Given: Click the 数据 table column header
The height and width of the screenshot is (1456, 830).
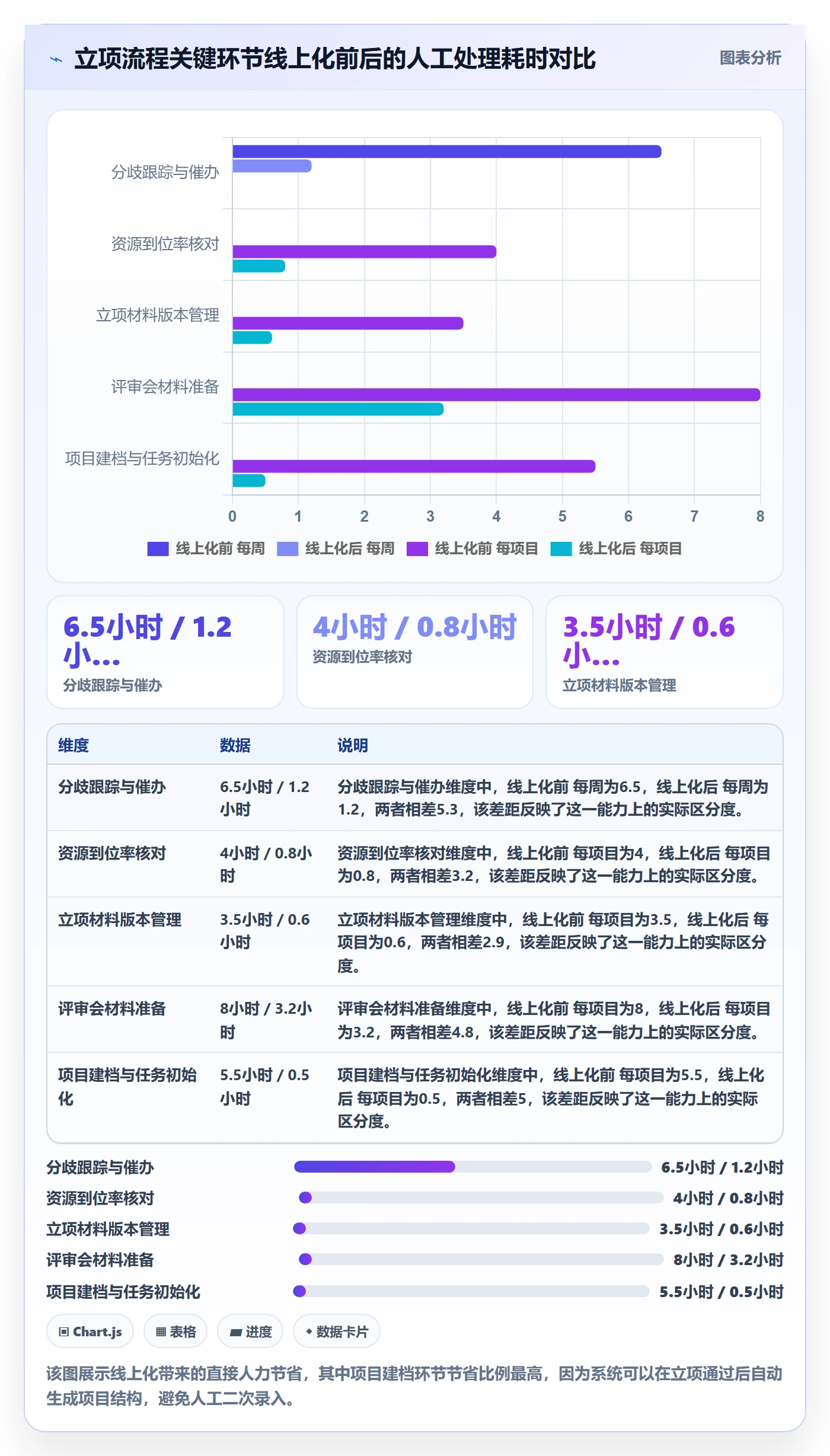Looking at the screenshot, I should pyautogui.click(x=235, y=745).
